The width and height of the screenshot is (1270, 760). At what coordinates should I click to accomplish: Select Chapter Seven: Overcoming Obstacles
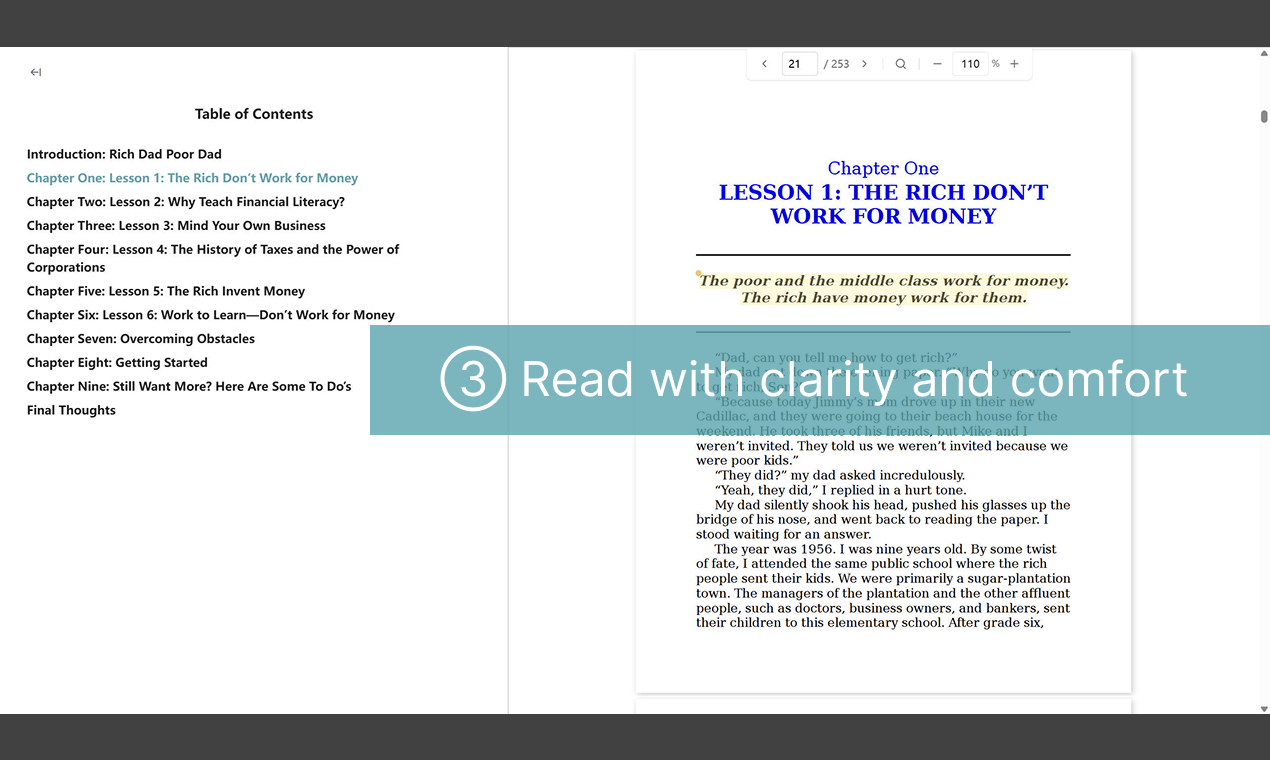[141, 339]
